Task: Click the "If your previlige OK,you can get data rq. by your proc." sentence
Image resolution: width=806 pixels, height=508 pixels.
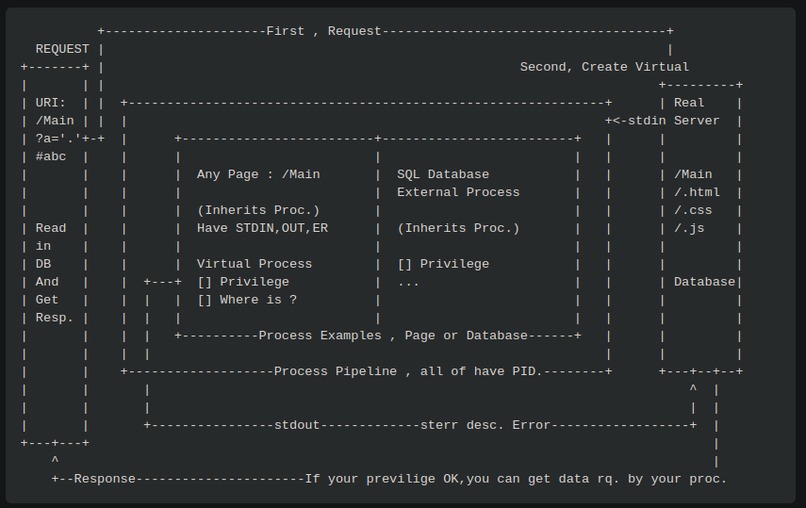Action: click(x=516, y=479)
